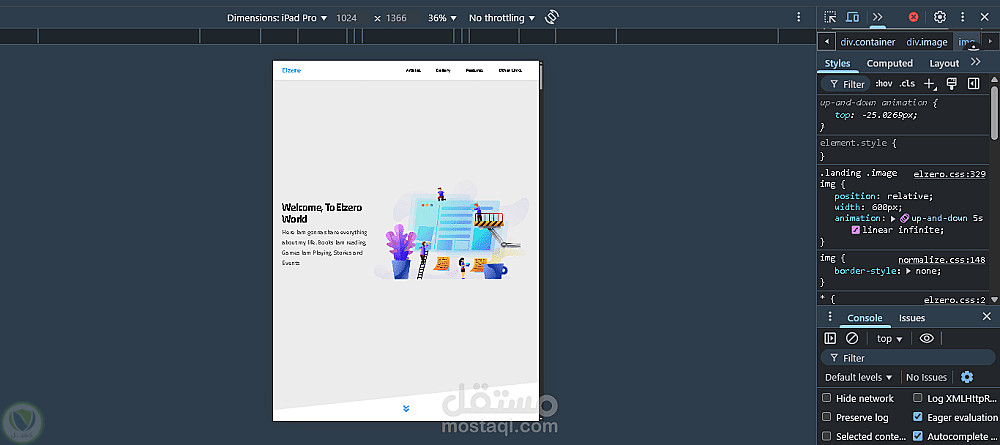Close the console drawer
The height and width of the screenshot is (445, 1000).
click(x=987, y=317)
